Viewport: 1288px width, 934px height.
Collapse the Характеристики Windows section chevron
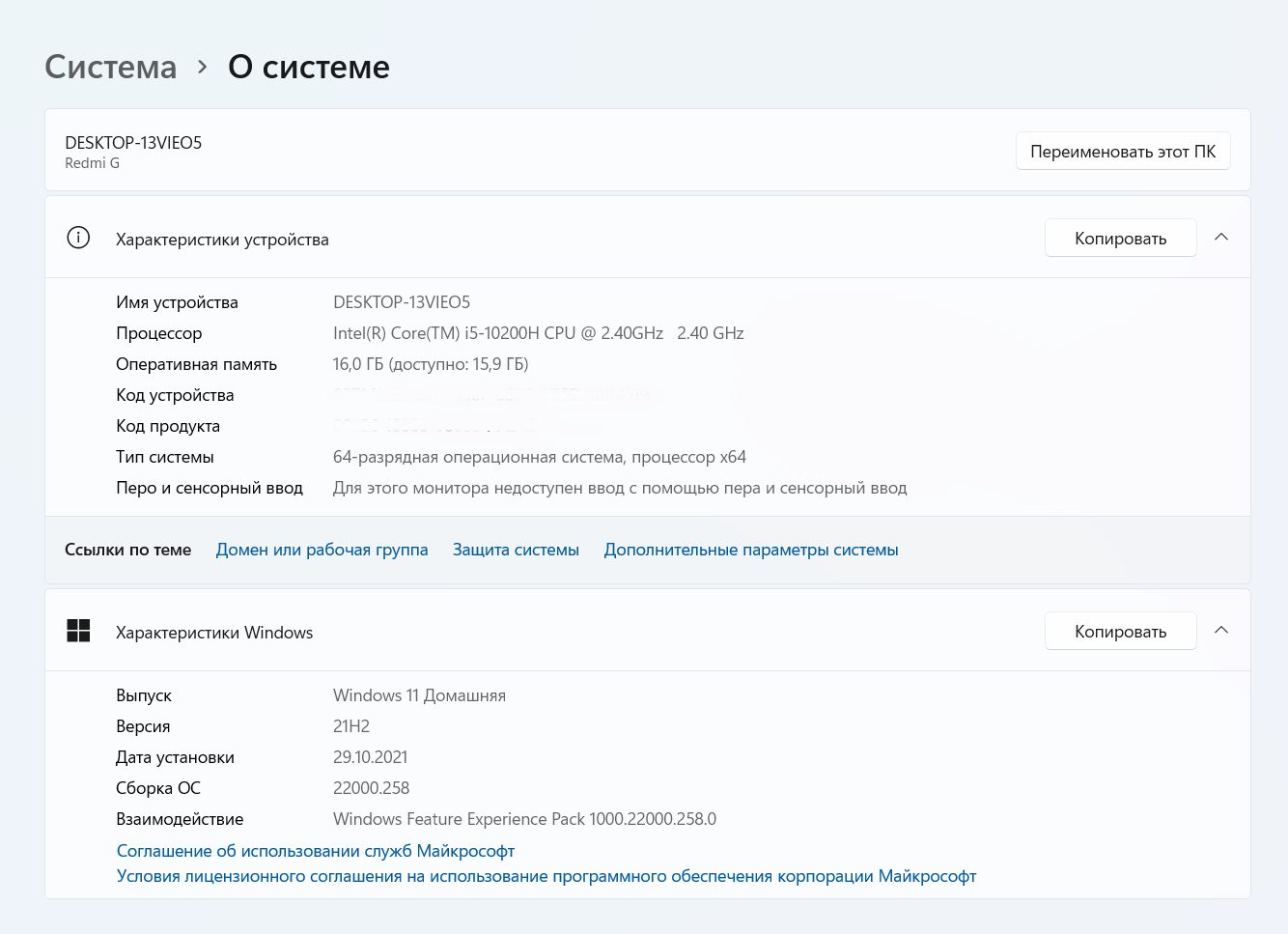pos(1221,631)
